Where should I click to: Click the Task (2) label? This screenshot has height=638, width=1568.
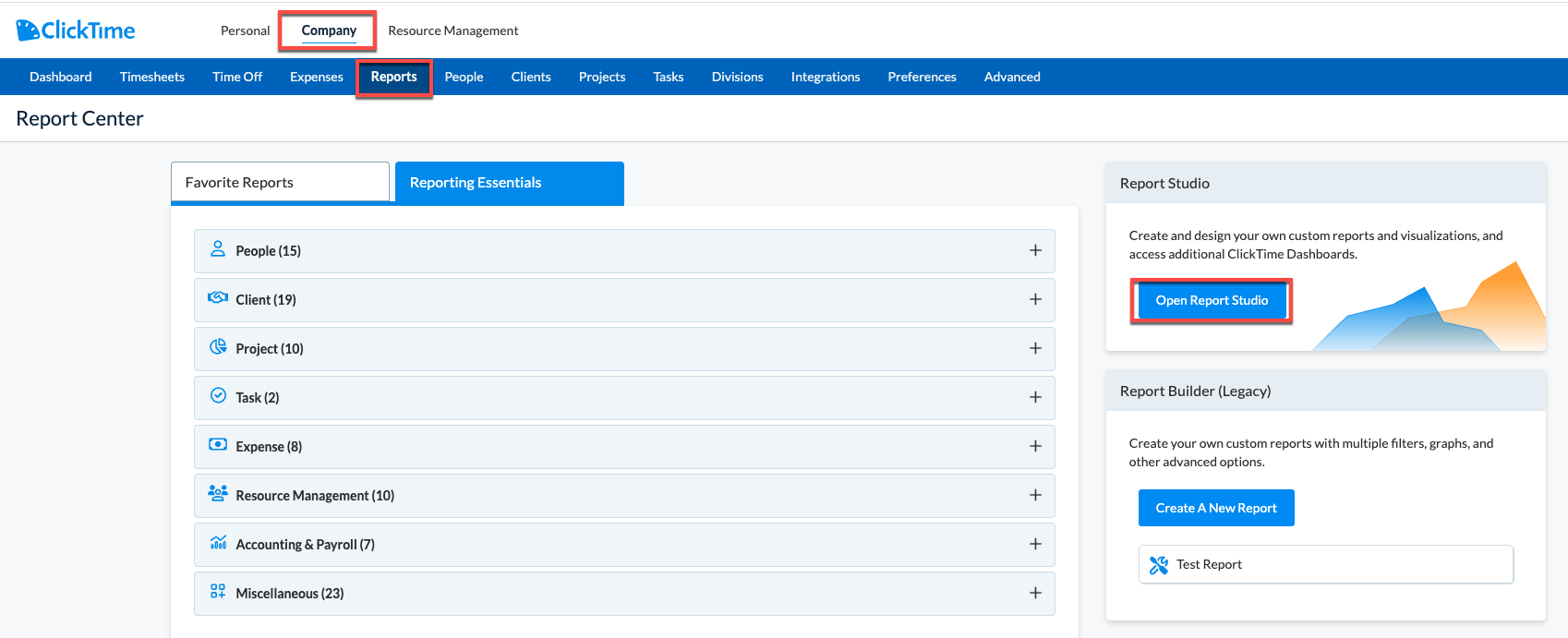(x=258, y=398)
